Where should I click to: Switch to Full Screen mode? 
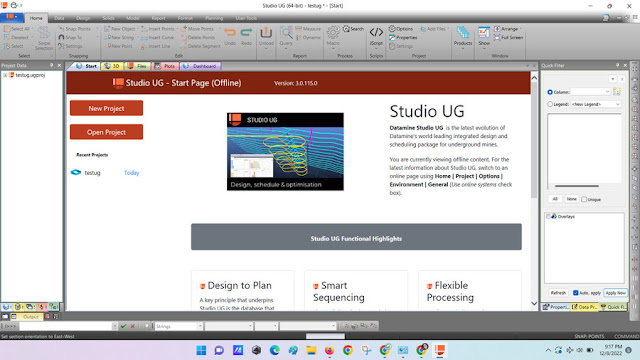click(x=509, y=38)
